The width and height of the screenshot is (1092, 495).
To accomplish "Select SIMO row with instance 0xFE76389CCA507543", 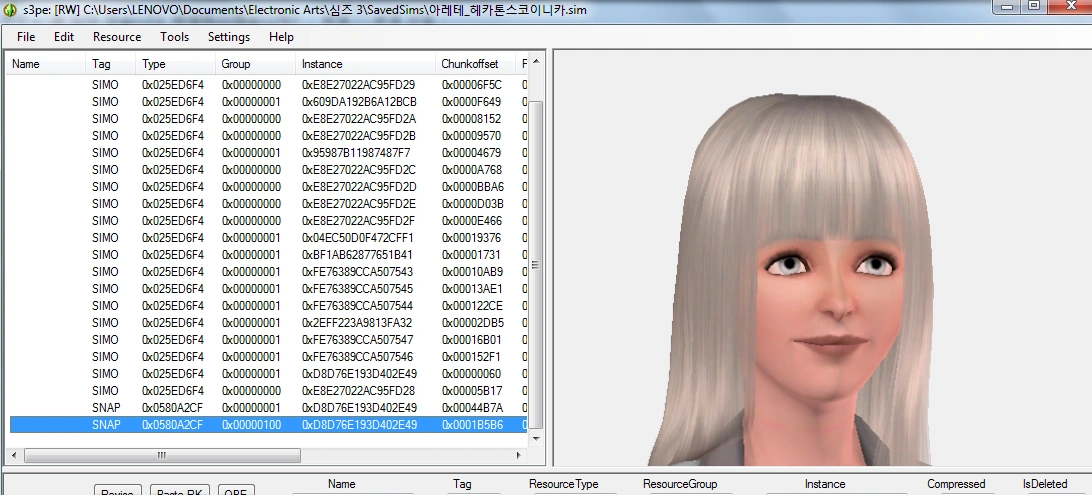I will coord(268,272).
